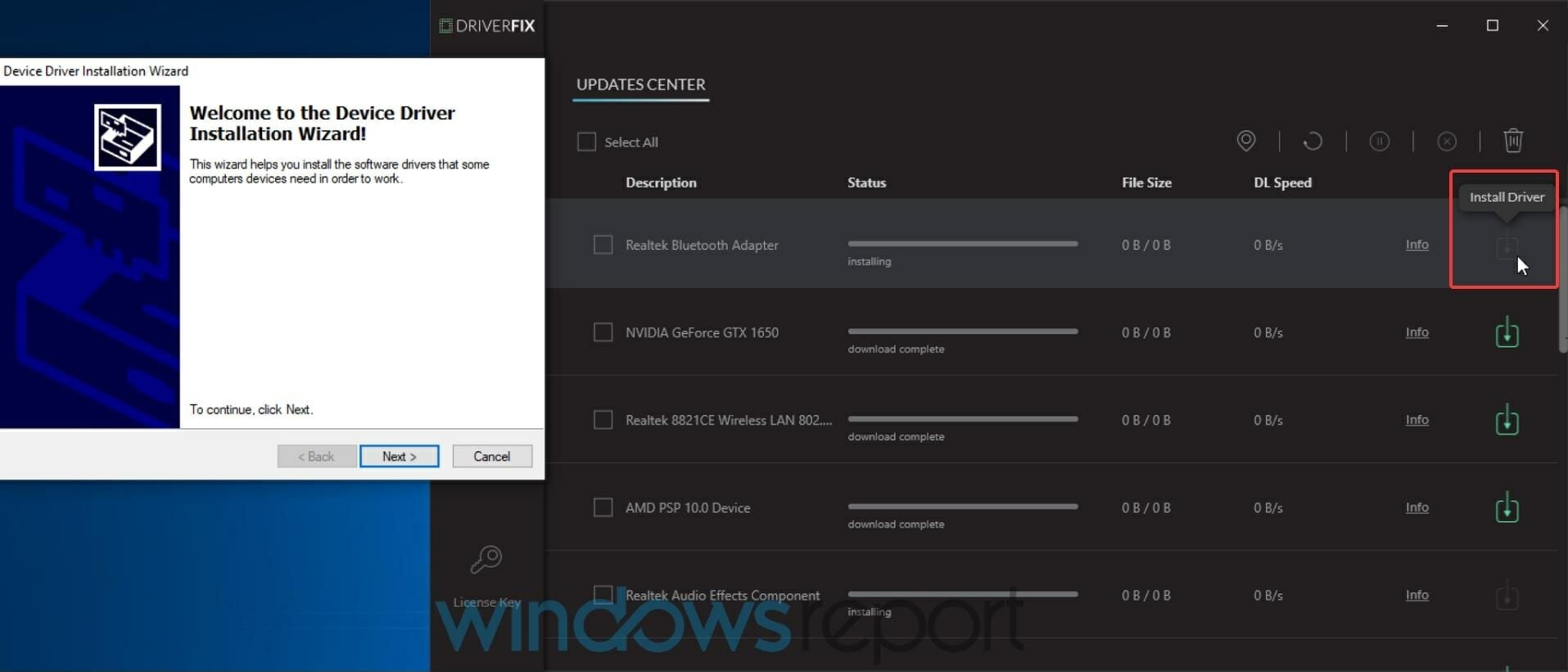Install driver for NVIDIA GeForce GTX 1650
The width and height of the screenshot is (1568, 672).
pos(1507,332)
